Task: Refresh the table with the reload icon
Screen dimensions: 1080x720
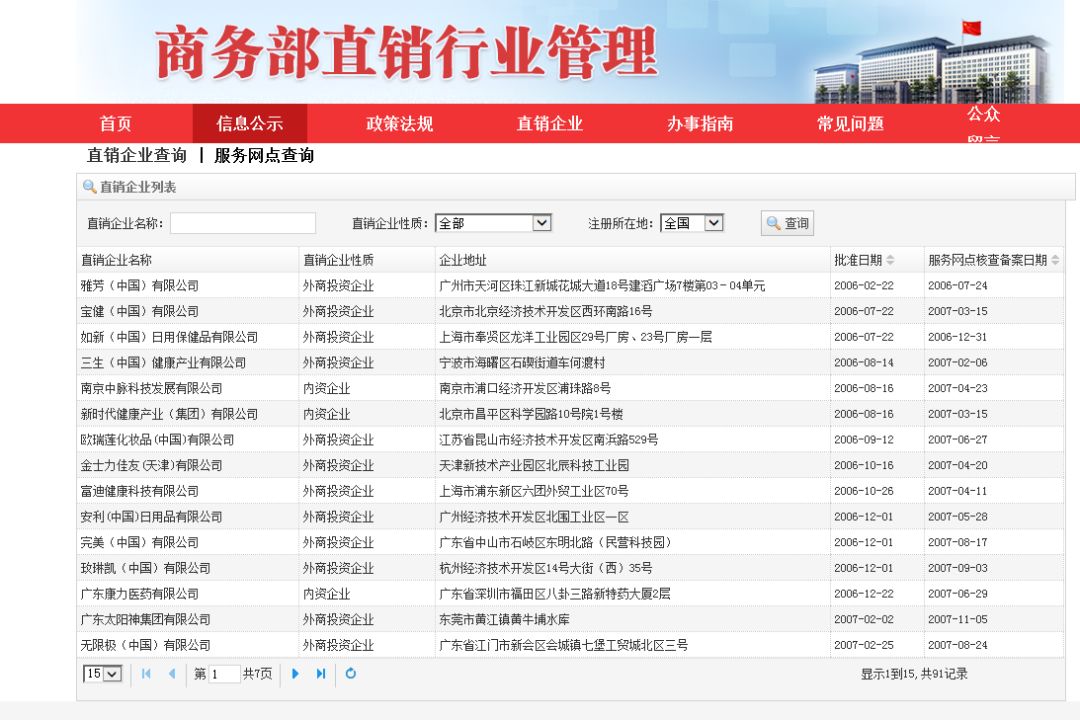Action: [350, 673]
